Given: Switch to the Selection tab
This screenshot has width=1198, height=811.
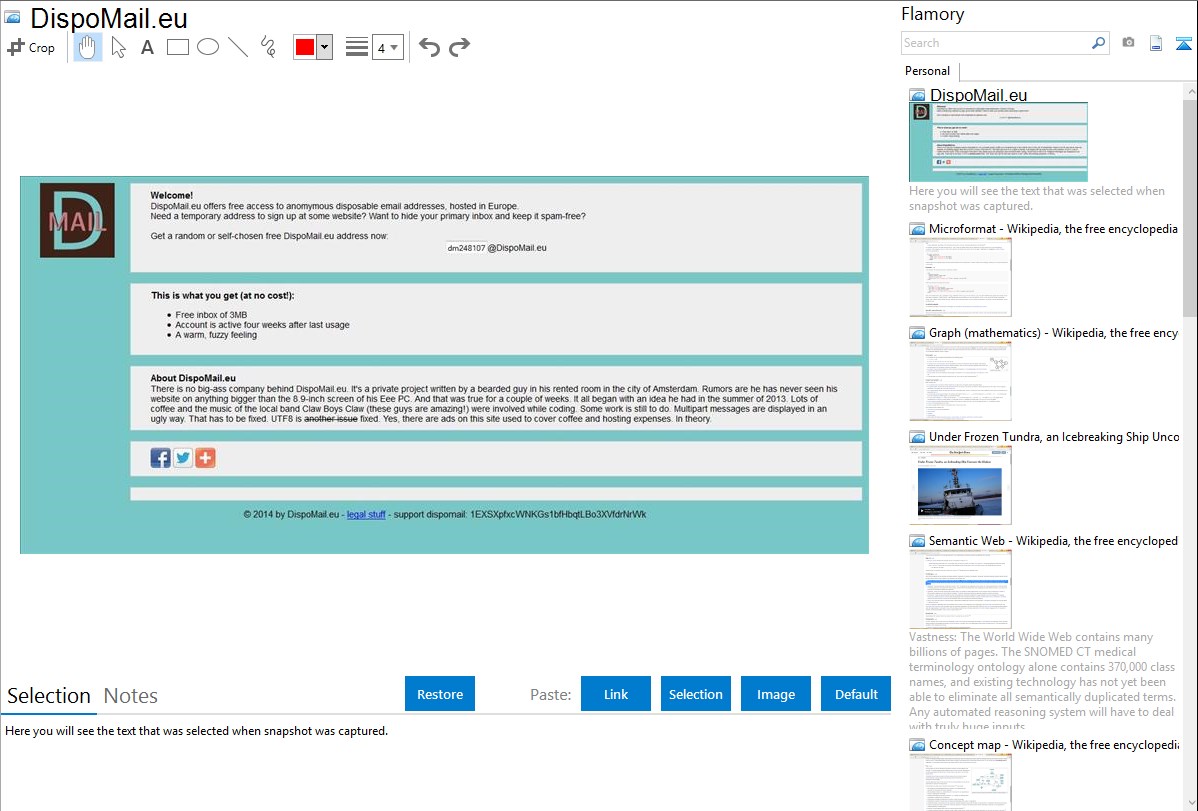Looking at the screenshot, I should pyautogui.click(x=49, y=696).
